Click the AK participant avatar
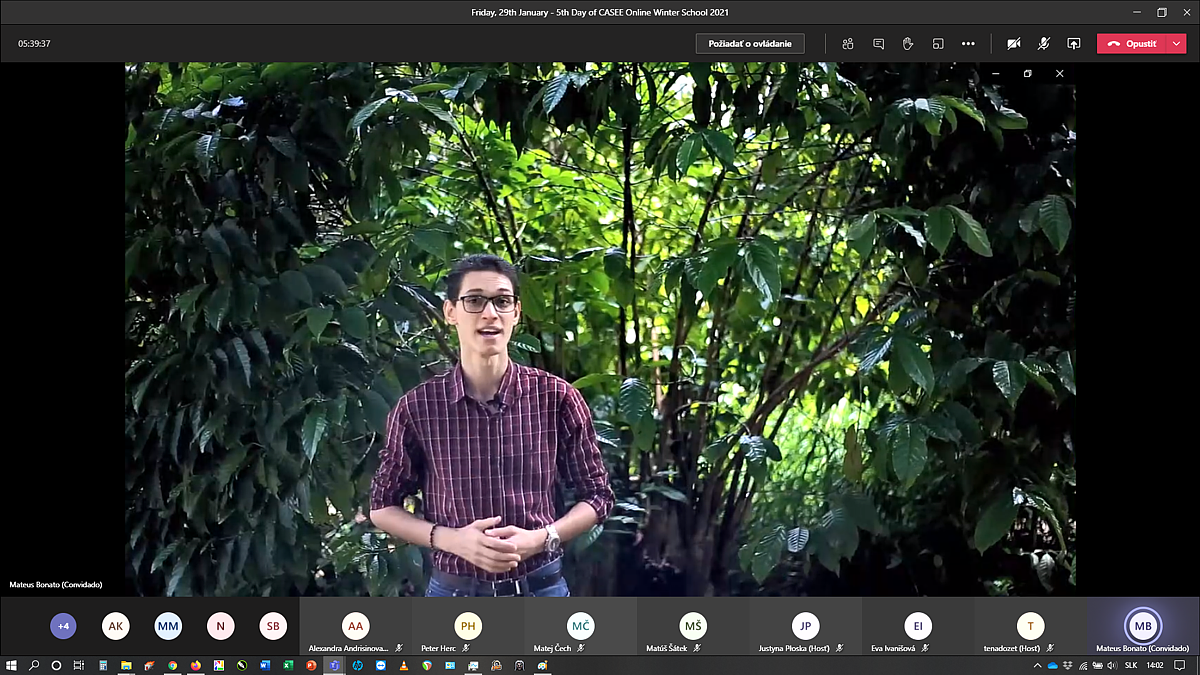Screen dimensions: 1200x675 pyautogui.click(x=116, y=626)
